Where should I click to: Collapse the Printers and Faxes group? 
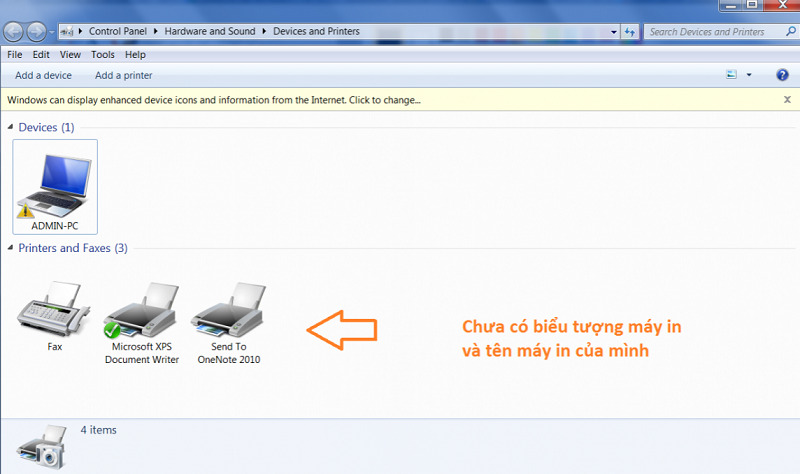coord(10,248)
